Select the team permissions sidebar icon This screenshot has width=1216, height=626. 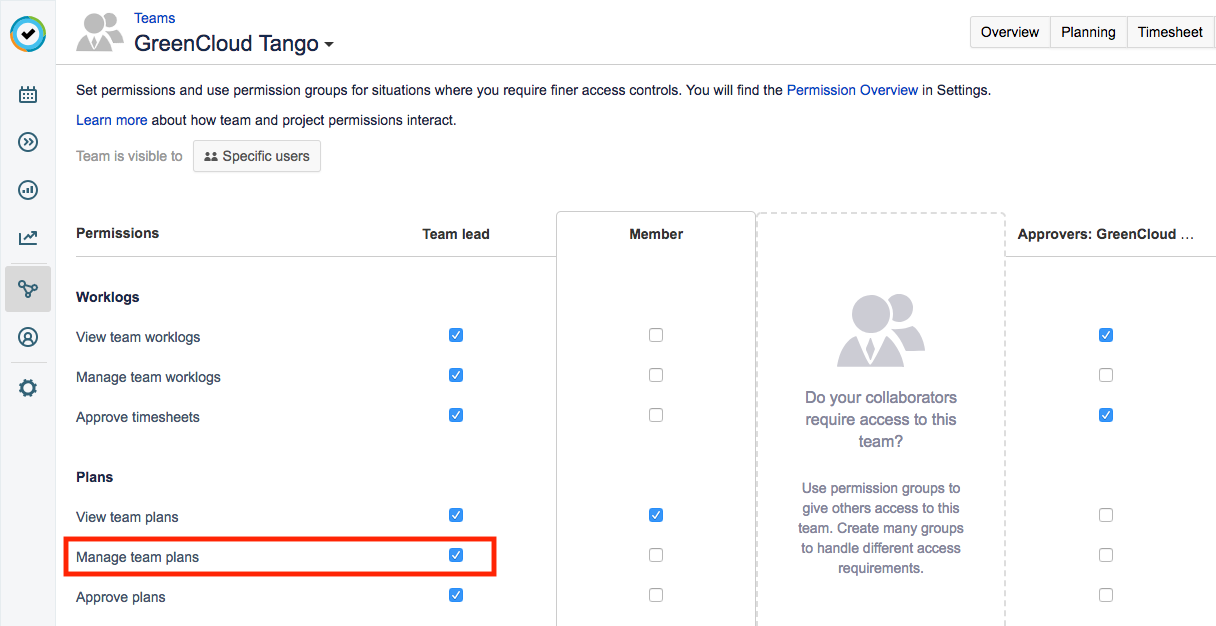[27, 288]
